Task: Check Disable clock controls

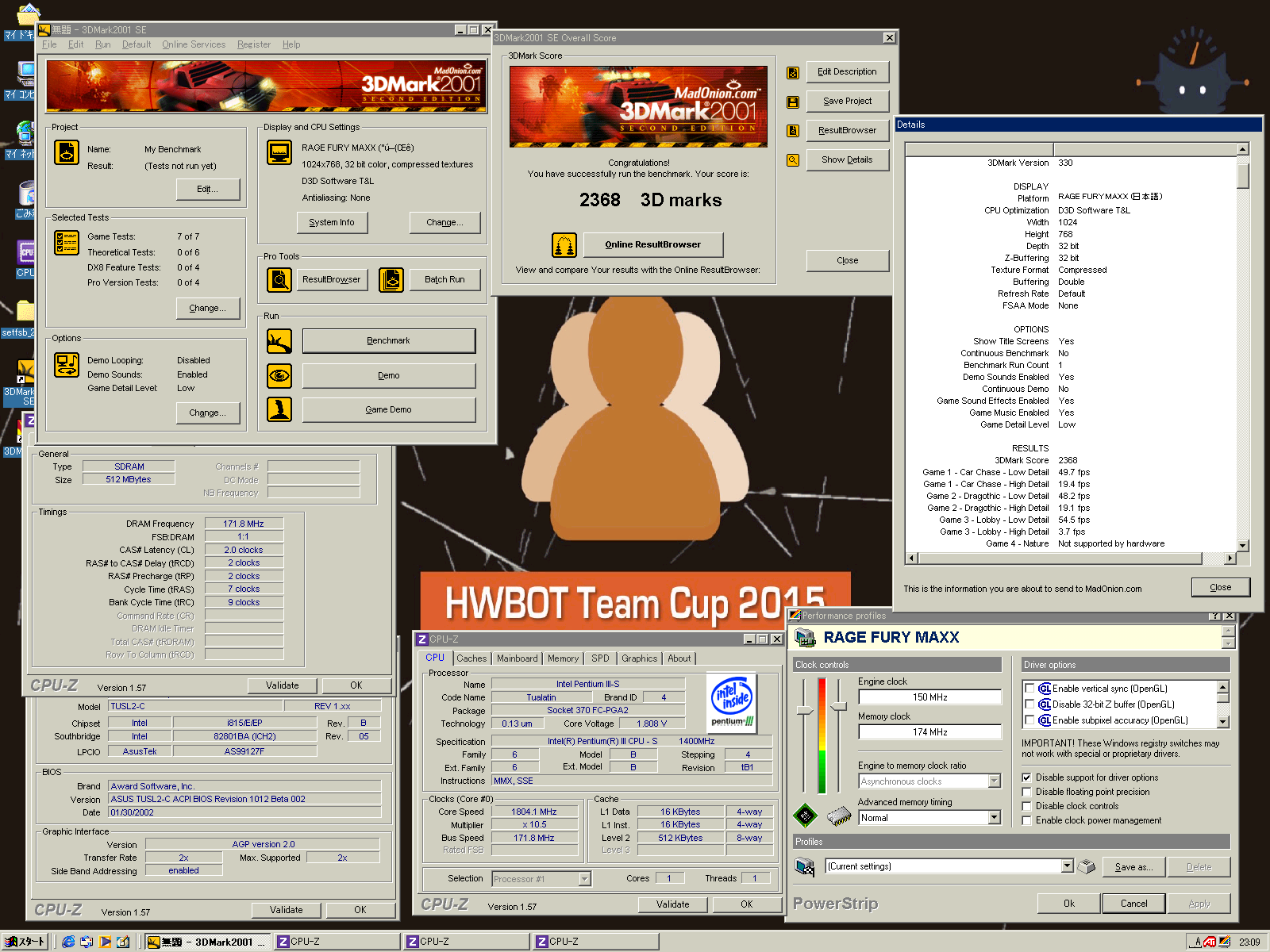Action: (x=1026, y=806)
